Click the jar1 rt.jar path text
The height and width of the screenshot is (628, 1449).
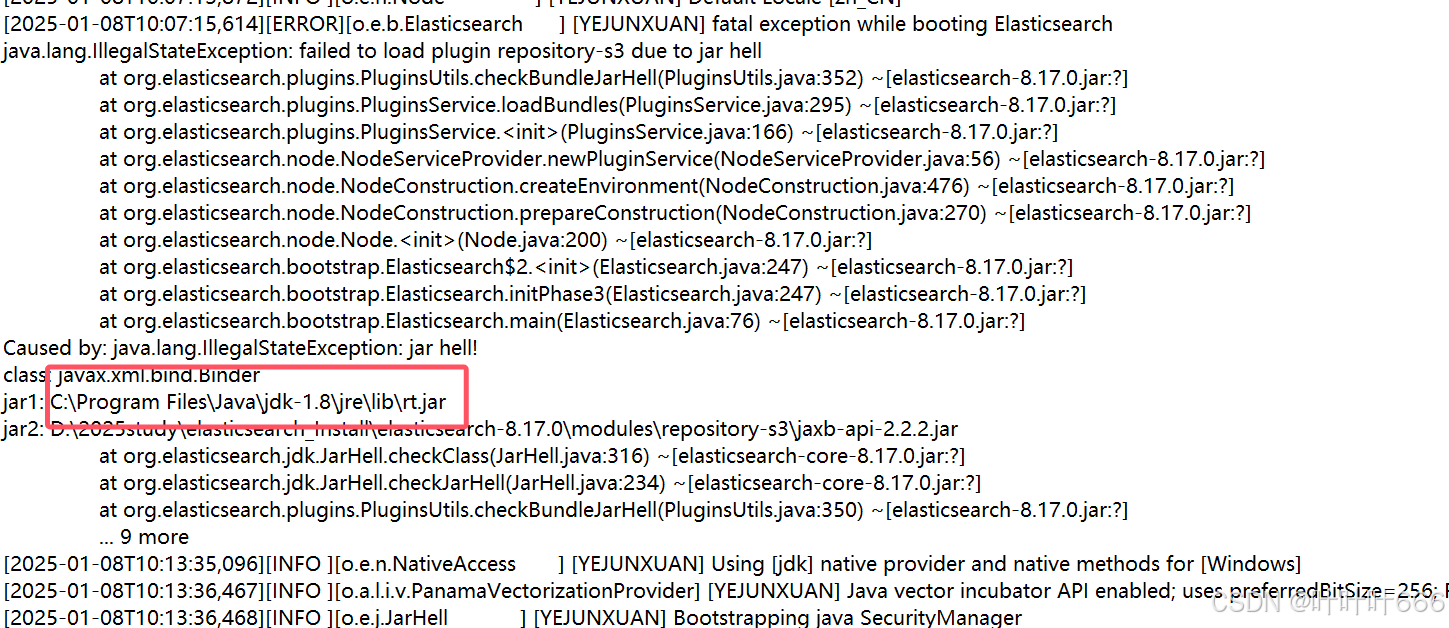tap(248, 402)
